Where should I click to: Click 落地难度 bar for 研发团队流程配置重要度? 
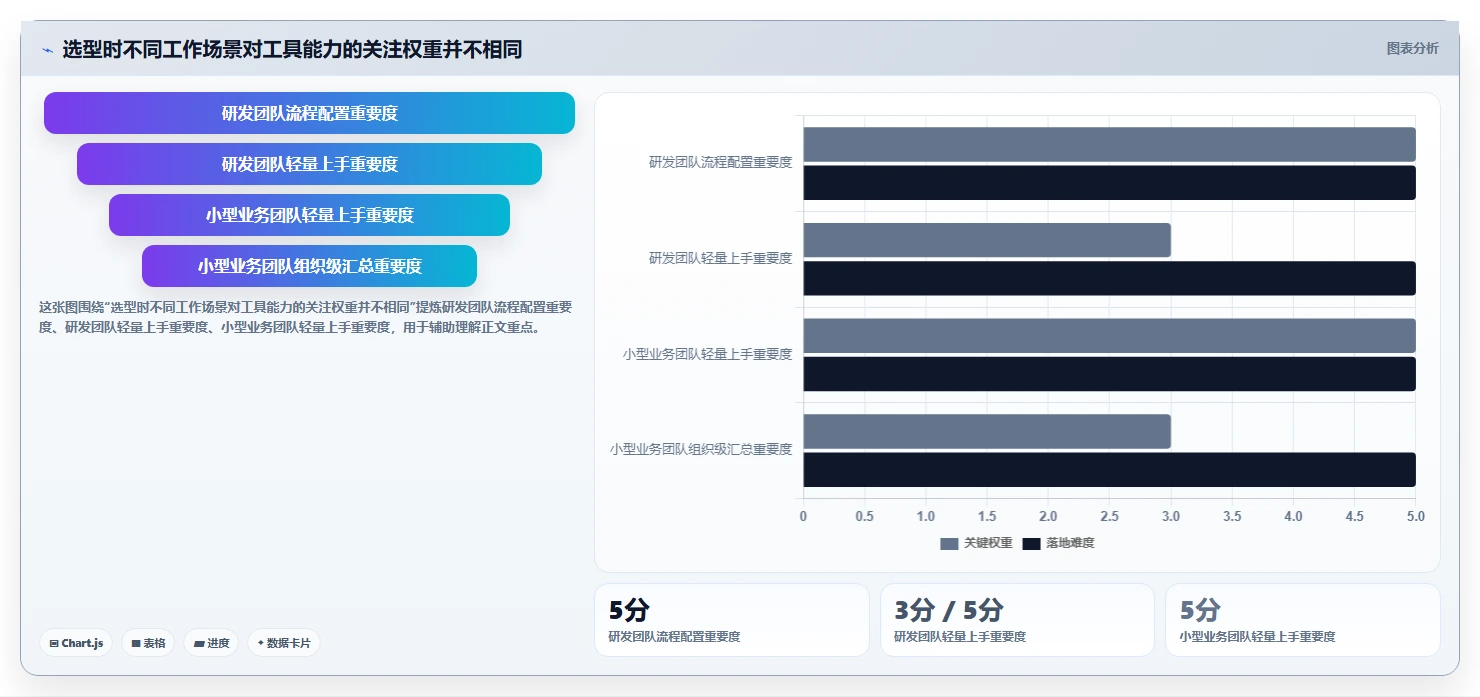pos(1109,183)
